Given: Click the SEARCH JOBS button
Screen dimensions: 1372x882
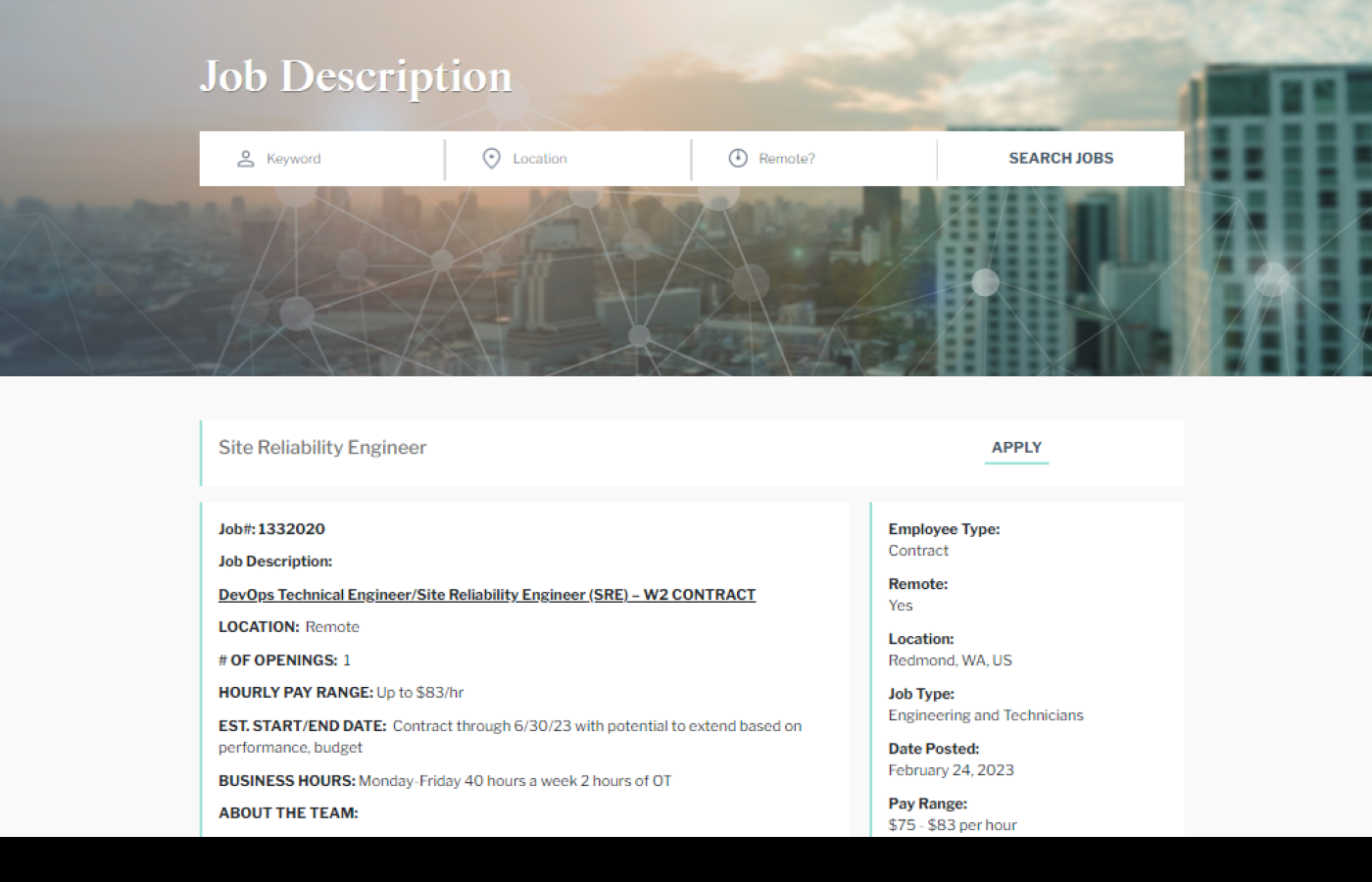Looking at the screenshot, I should 1060,158.
